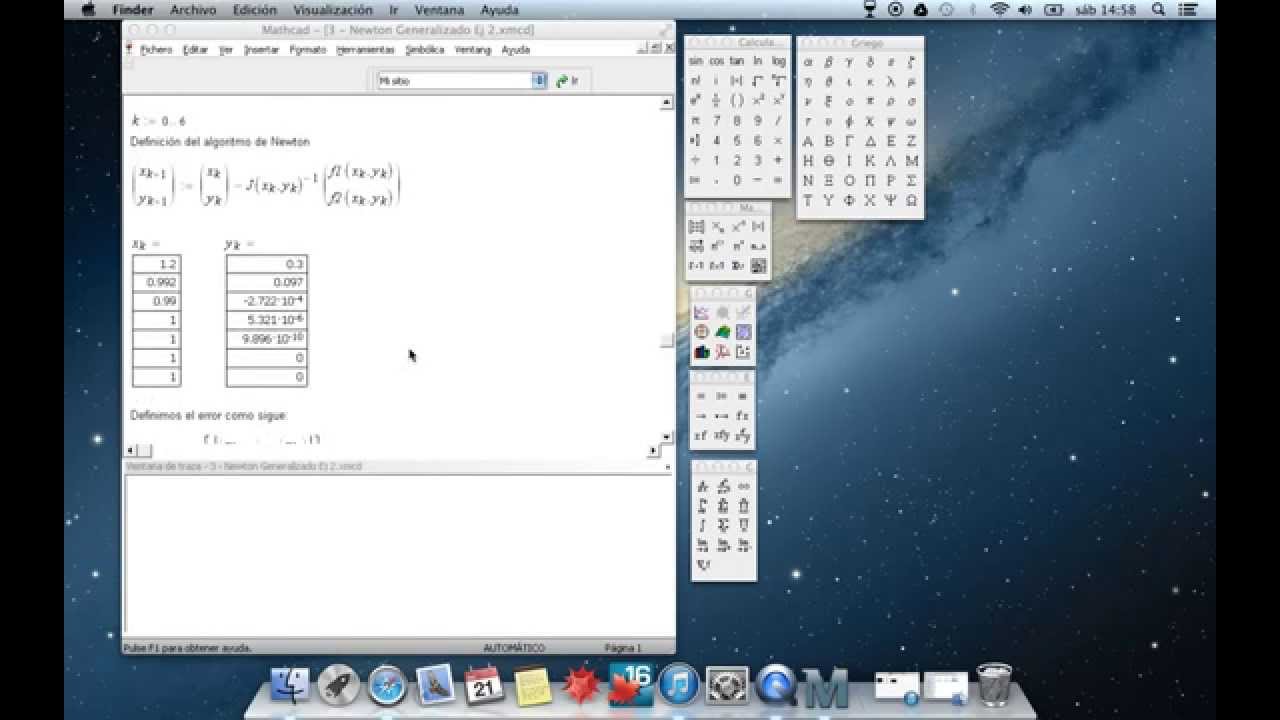The height and width of the screenshot is (720, 1280).
Task: Click the horizontal scrollbar left arrow
Action: click(130, 450)
